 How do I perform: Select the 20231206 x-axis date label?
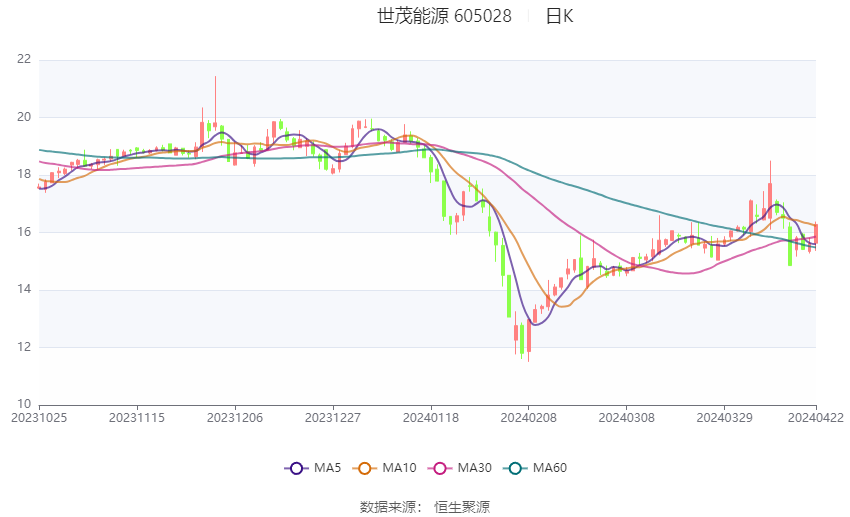click(235, 418)
